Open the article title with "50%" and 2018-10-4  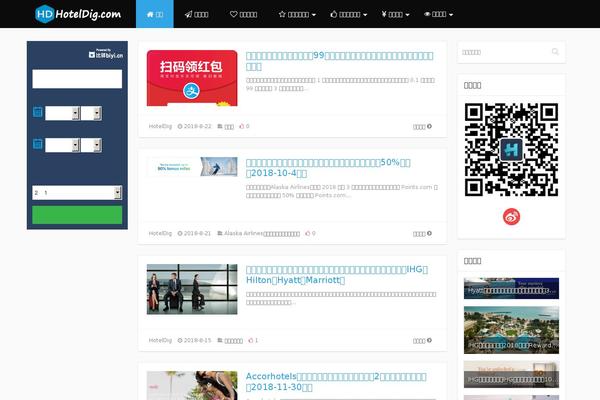pyautogui.click(x=328, y=168)
